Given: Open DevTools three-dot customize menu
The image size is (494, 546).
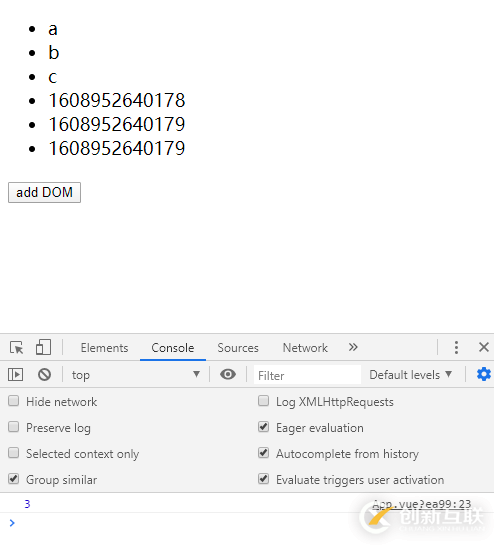Looking at the screenshot, I should pyautogui.click(x=456, y=348).
